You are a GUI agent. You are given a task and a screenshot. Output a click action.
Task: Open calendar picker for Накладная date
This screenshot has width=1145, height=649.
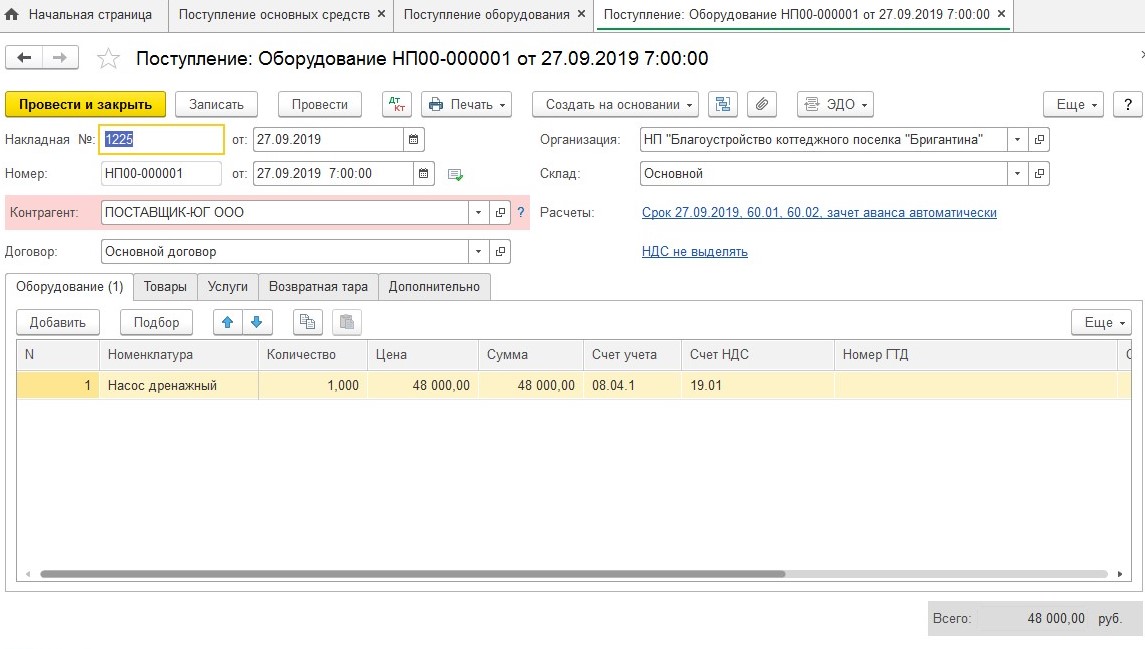click(x=415, y=139)
